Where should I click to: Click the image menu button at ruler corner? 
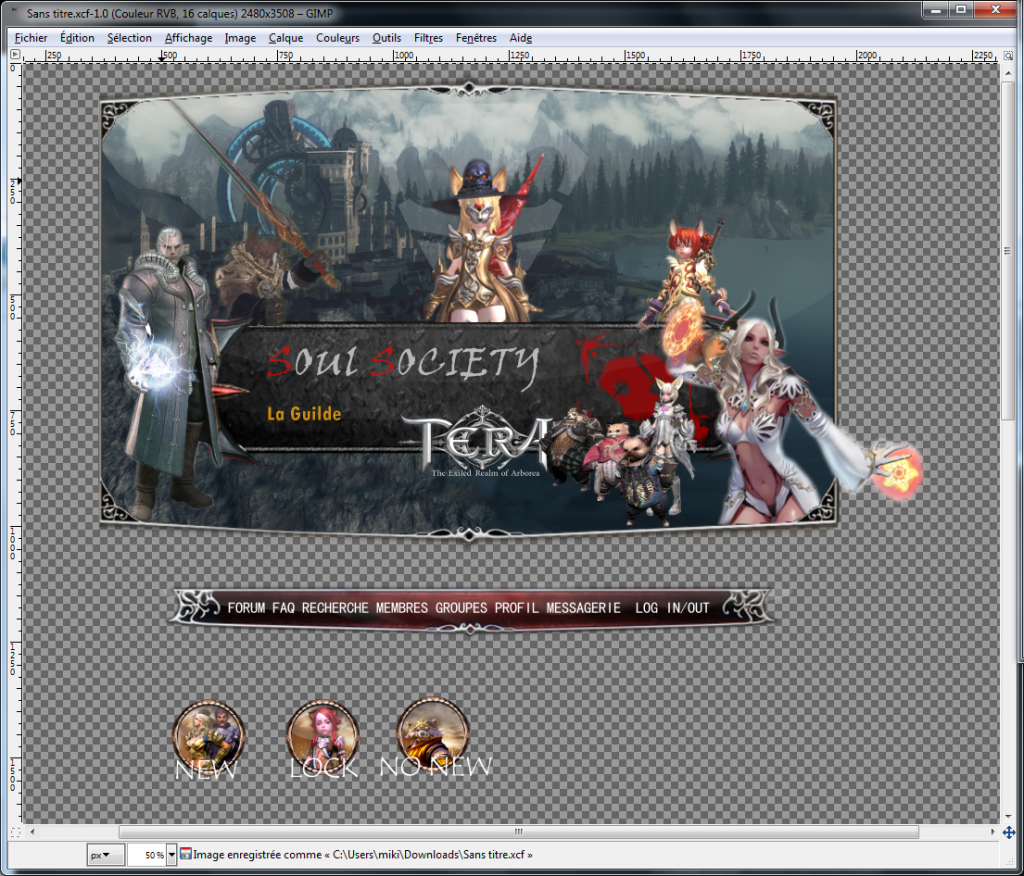[x=16, y=55]
